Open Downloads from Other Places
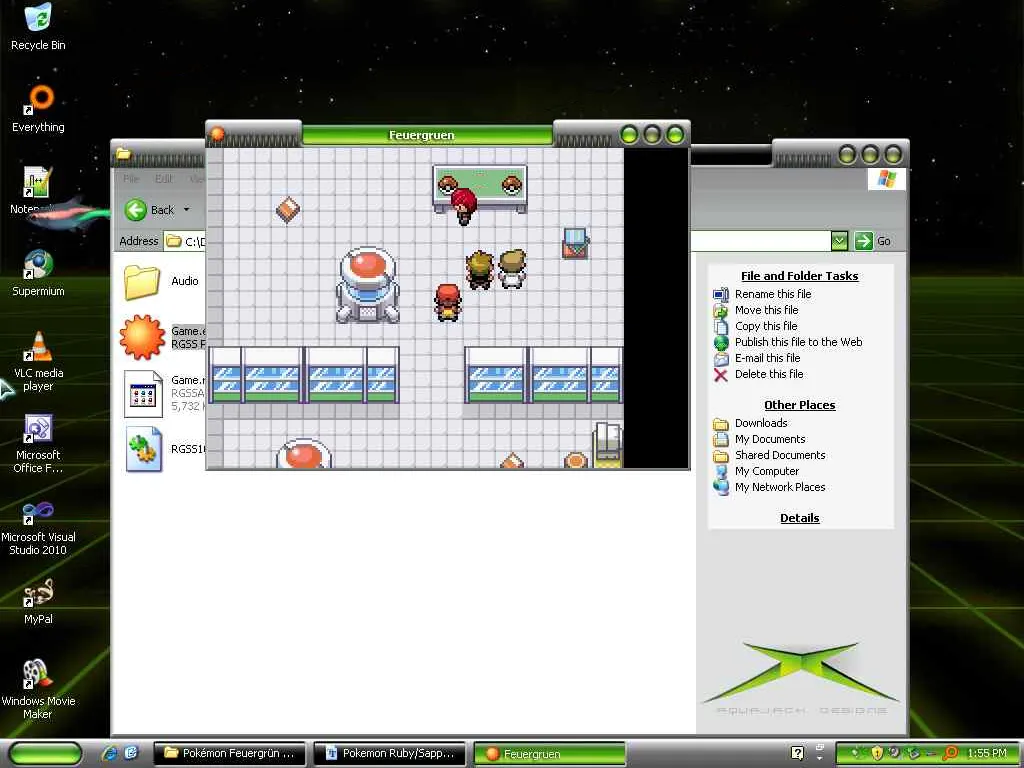 [x=761, y=423]
